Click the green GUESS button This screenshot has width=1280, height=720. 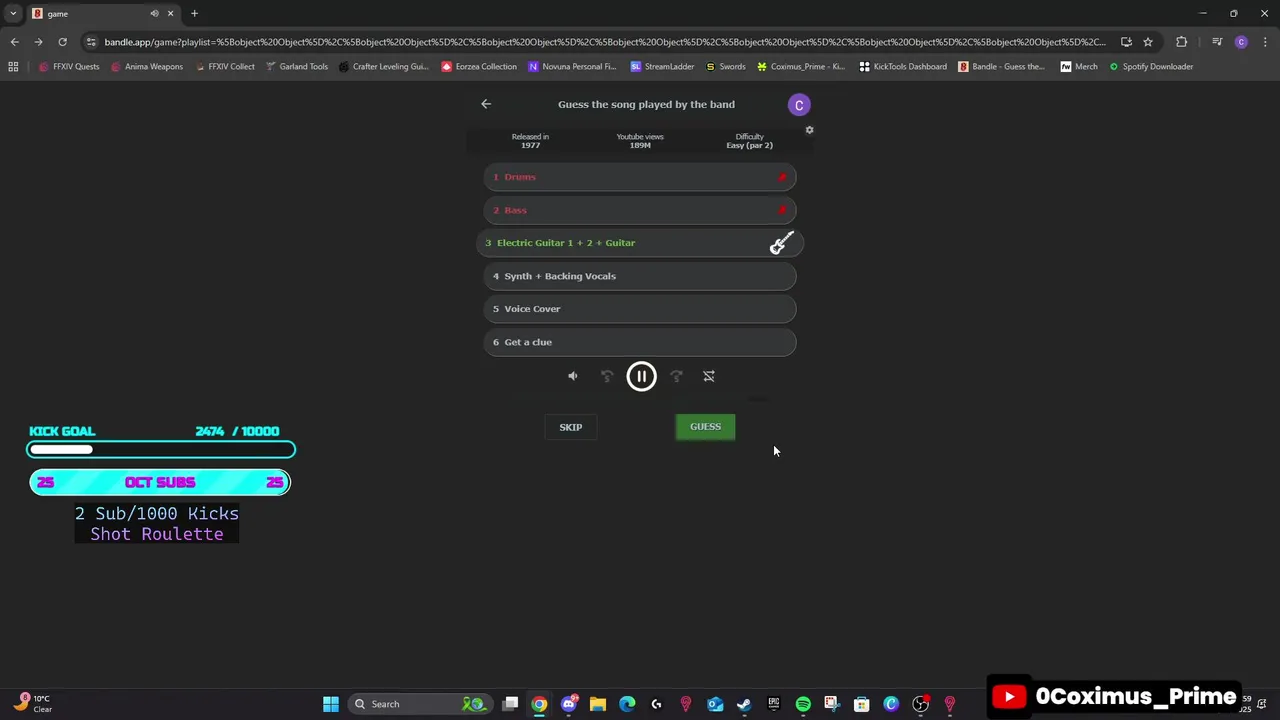click(705, 427)
